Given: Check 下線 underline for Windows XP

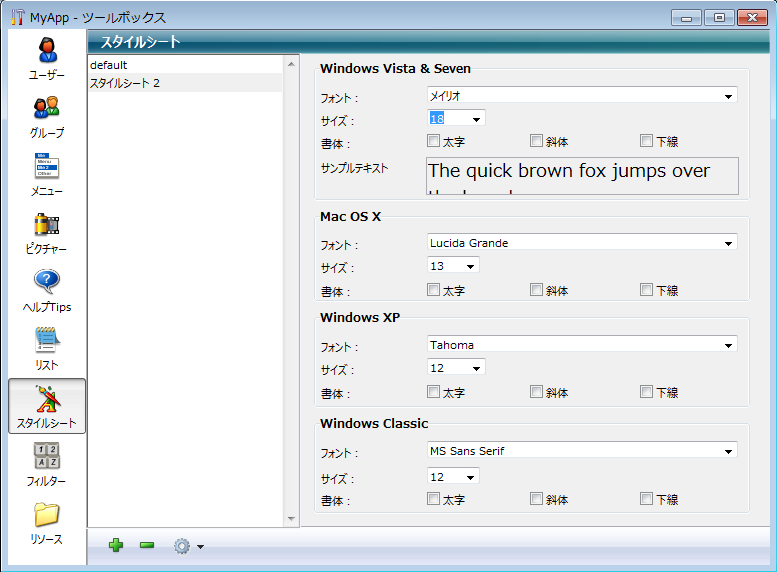Looking at the screenshot, I should 647,392.
